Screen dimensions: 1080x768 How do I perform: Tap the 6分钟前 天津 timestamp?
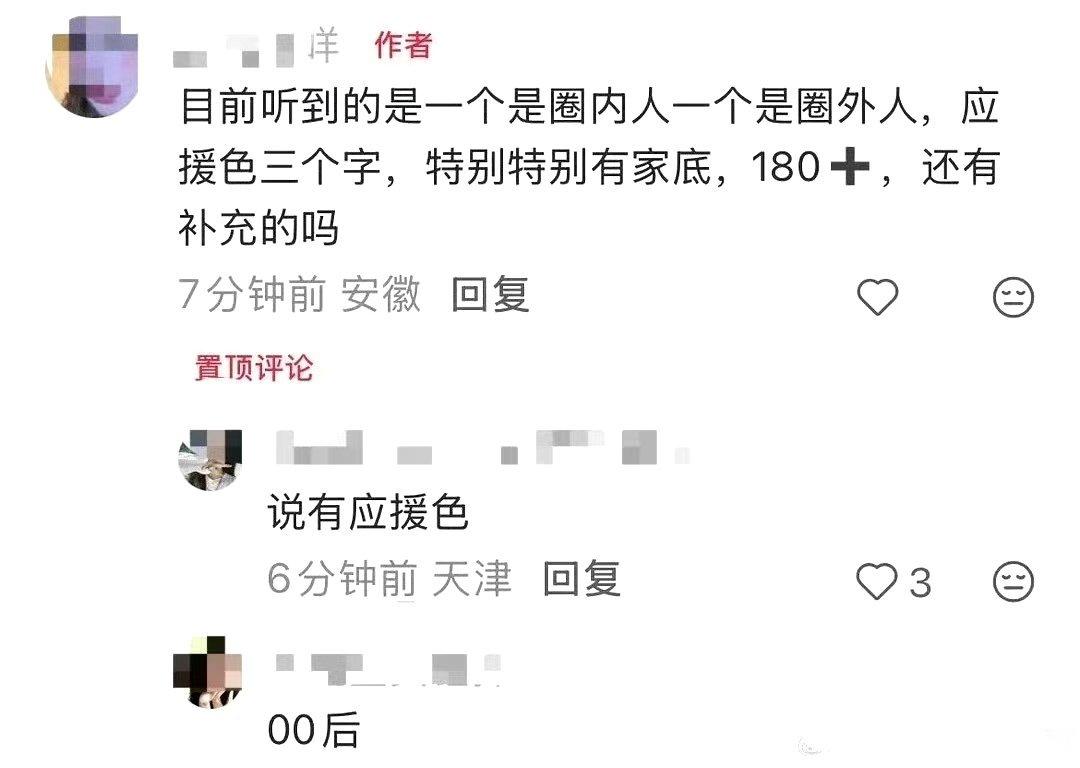(390, 579)
